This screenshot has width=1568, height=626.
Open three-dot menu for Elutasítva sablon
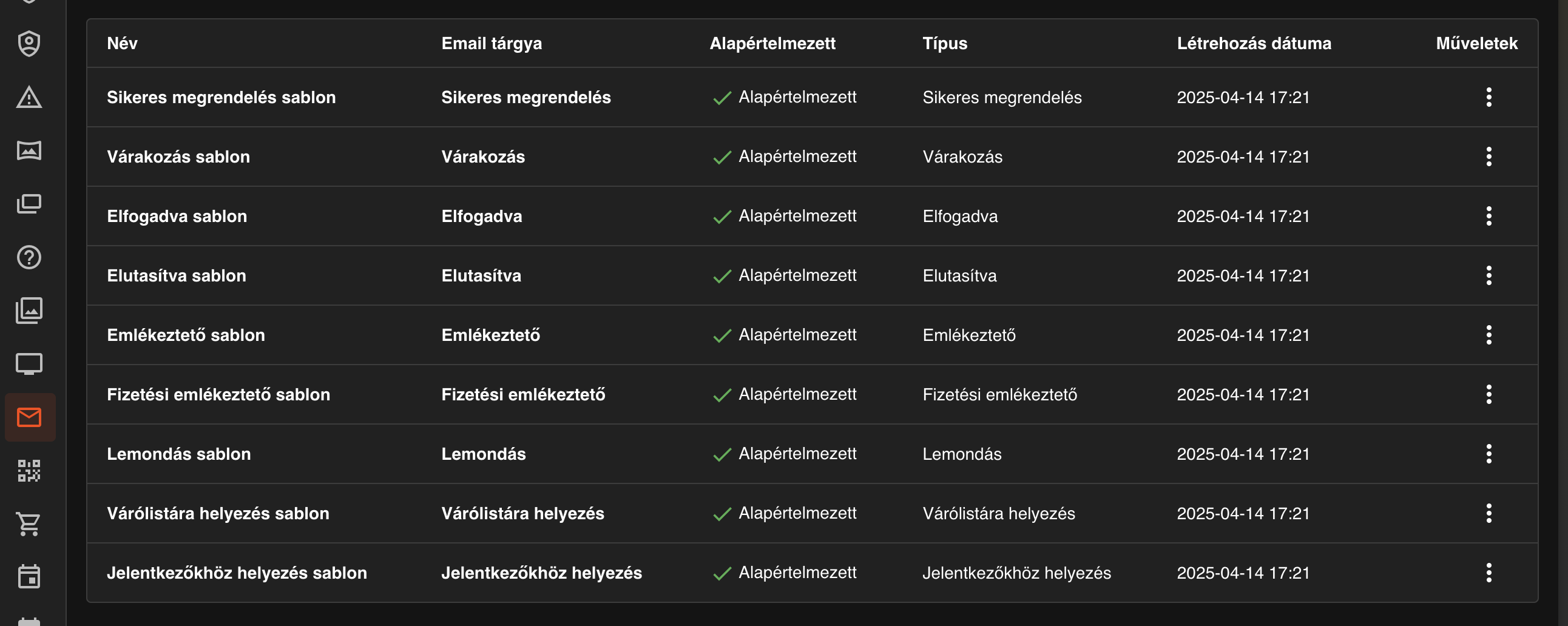click(x=1489, y=275)
